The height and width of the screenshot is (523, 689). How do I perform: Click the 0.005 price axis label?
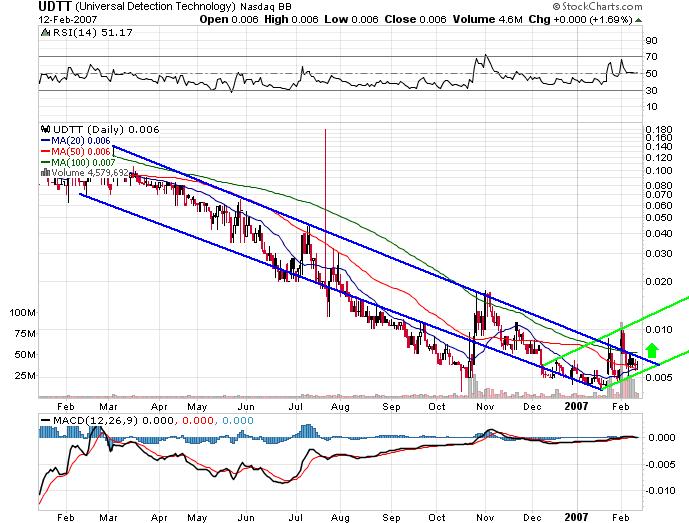[x=659, y=378]
